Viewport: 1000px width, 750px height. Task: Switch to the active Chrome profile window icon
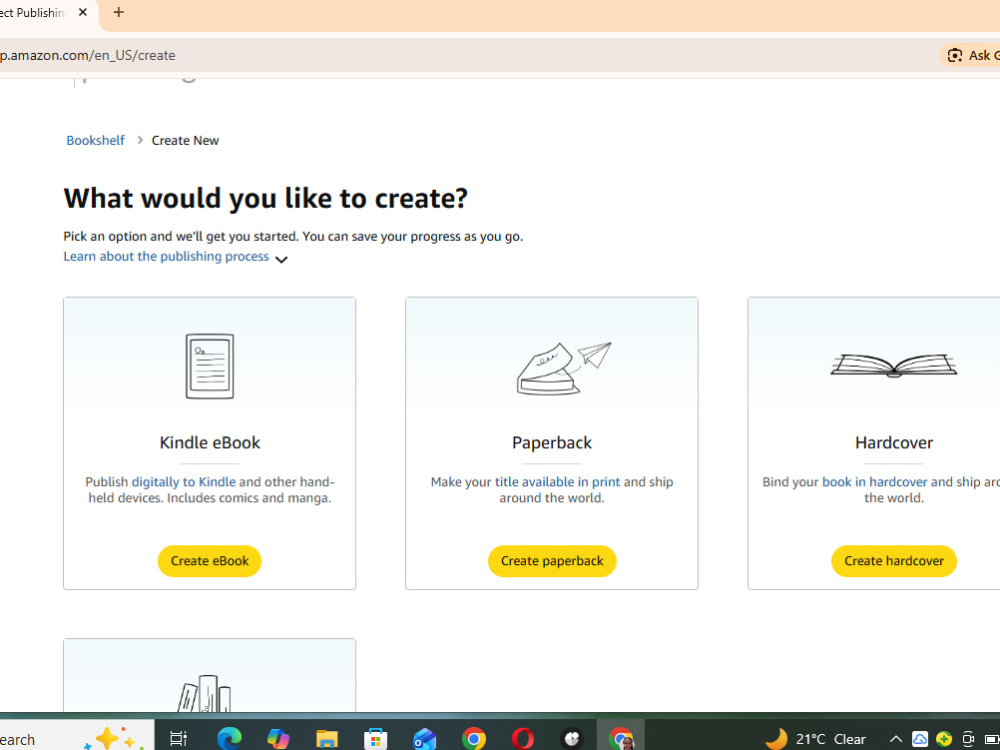point(621,739)
